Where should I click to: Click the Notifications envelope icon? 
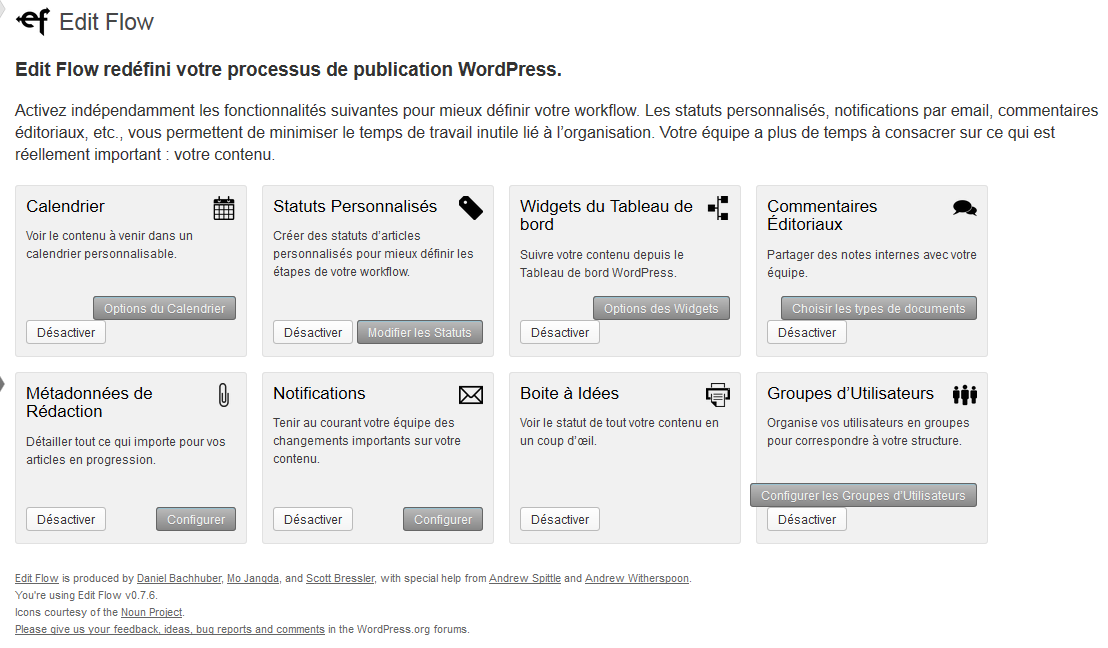click(471, 395)
